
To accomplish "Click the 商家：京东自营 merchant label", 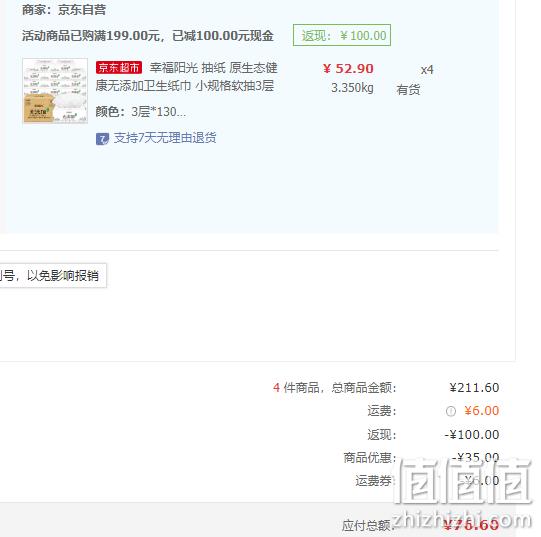I will pyautogui.click(x=64, y=10).
